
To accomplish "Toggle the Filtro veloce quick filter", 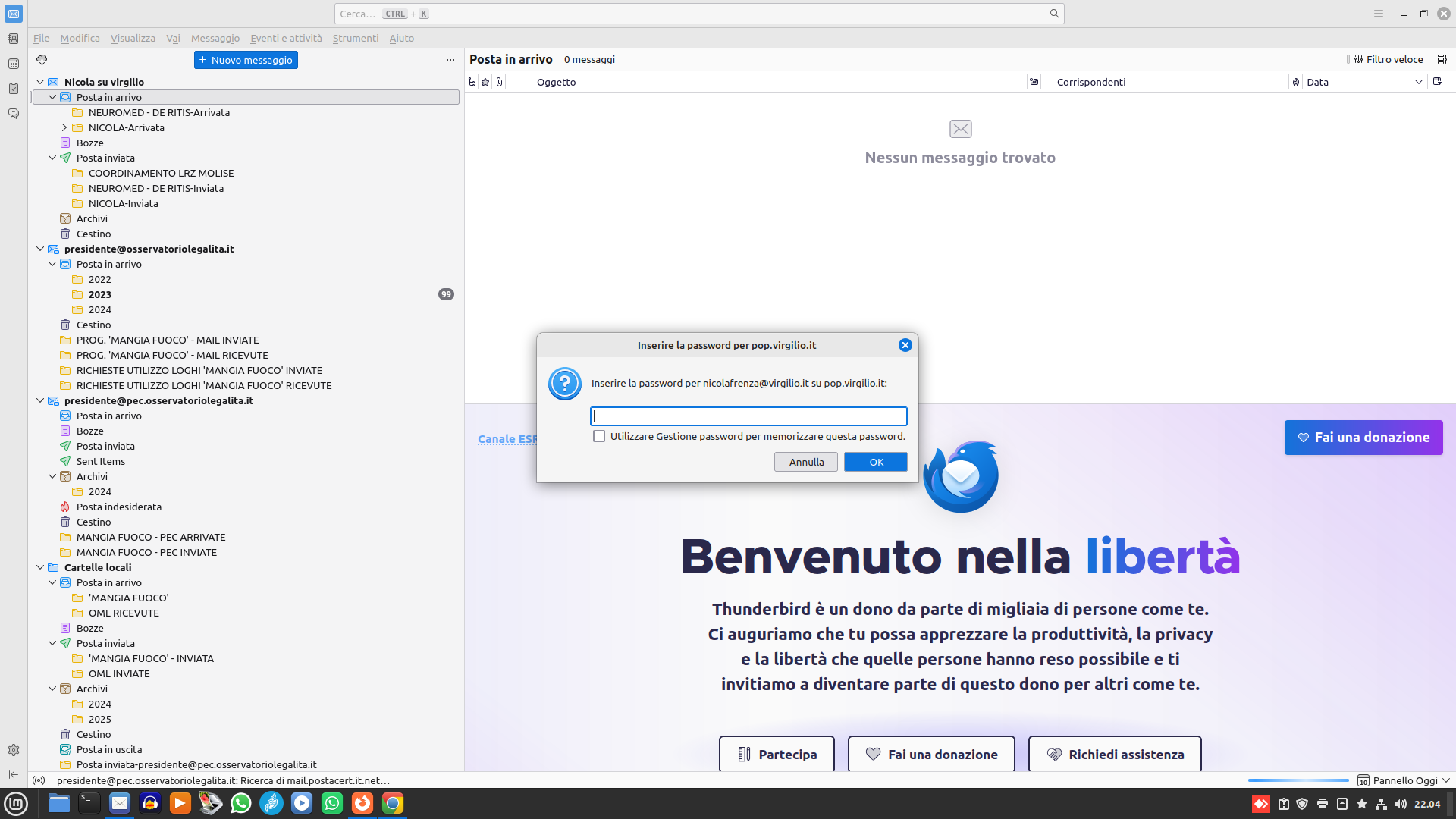I will tap(1389, 59).
